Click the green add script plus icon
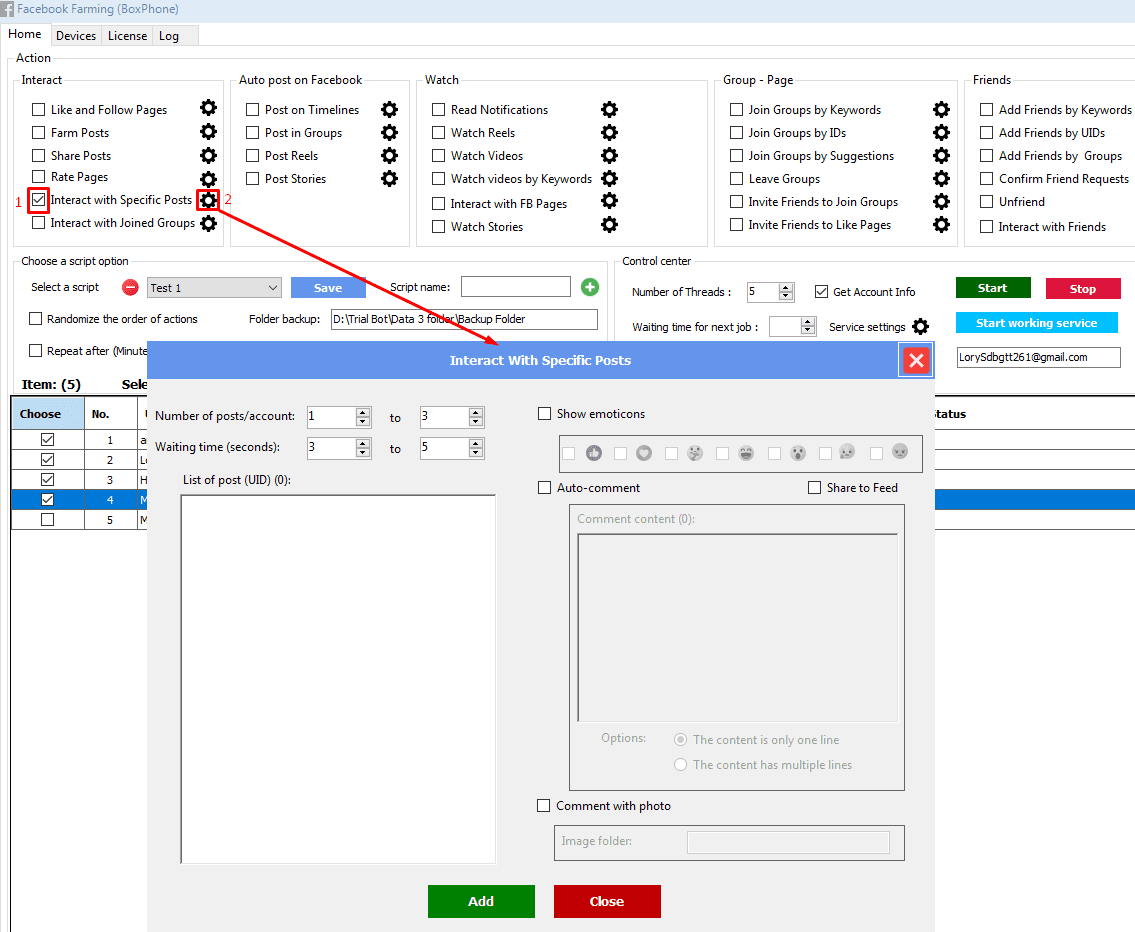The height and width of the screenshot is (932, 1135). click(590, 287)
